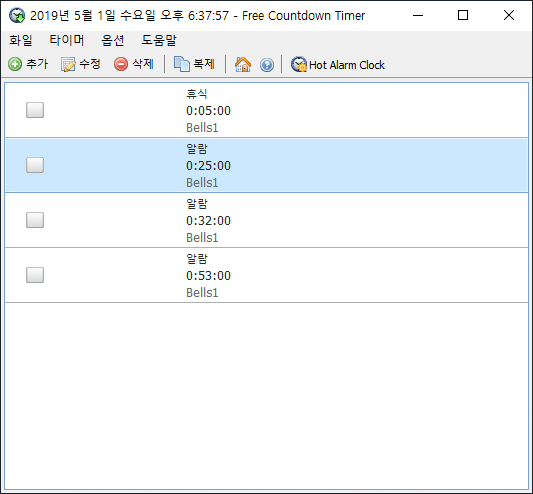Enable the 알람 0:53:00 timer checkbox
The height and width of the screenshot is (494, 533).
tap(35, 275)
